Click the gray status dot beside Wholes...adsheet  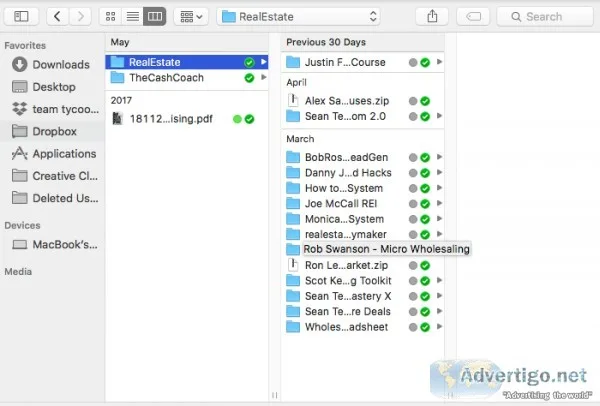click(413, 327)
